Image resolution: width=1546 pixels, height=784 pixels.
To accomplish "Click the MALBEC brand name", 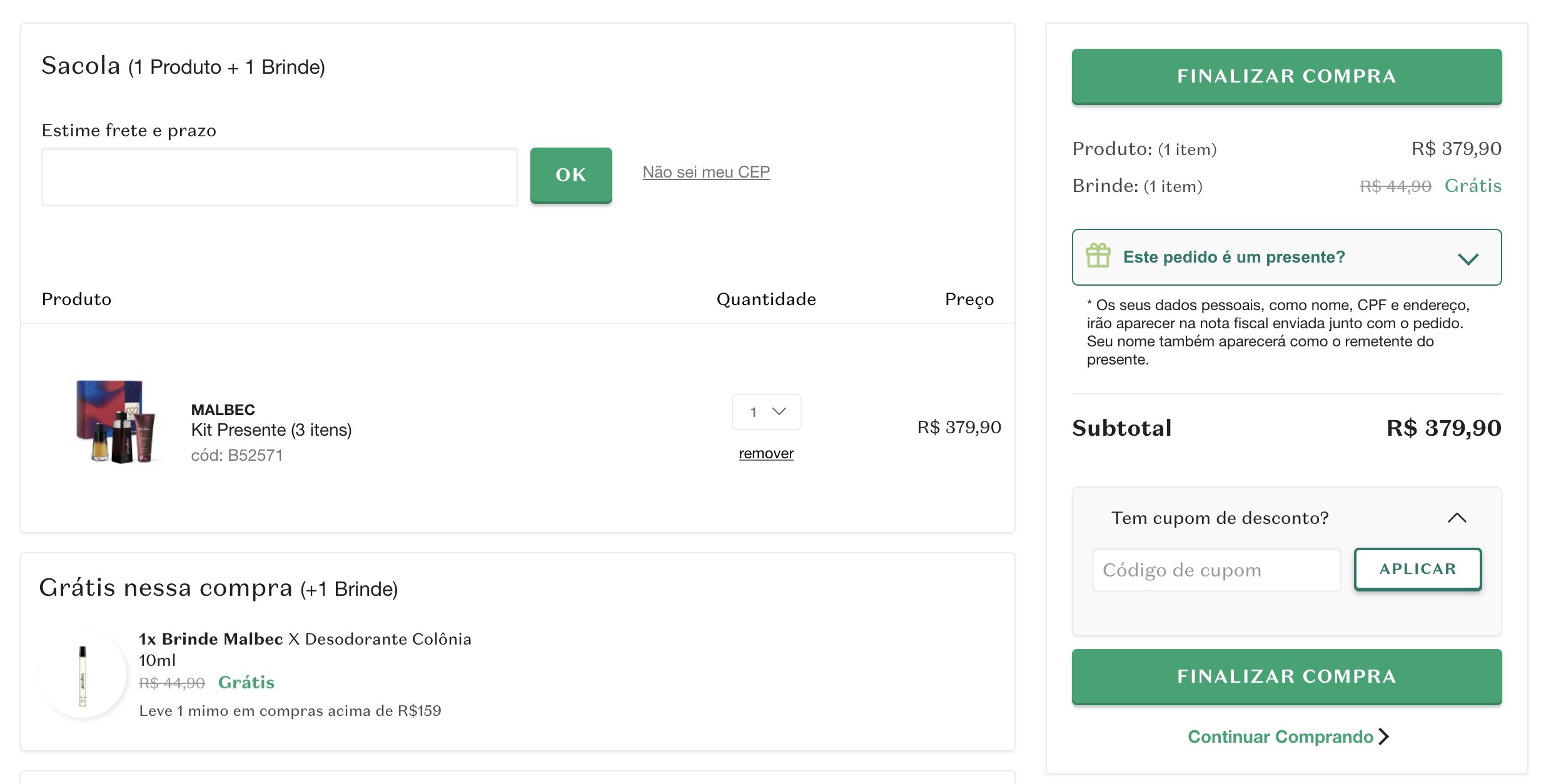I will [x=223, y=410].
